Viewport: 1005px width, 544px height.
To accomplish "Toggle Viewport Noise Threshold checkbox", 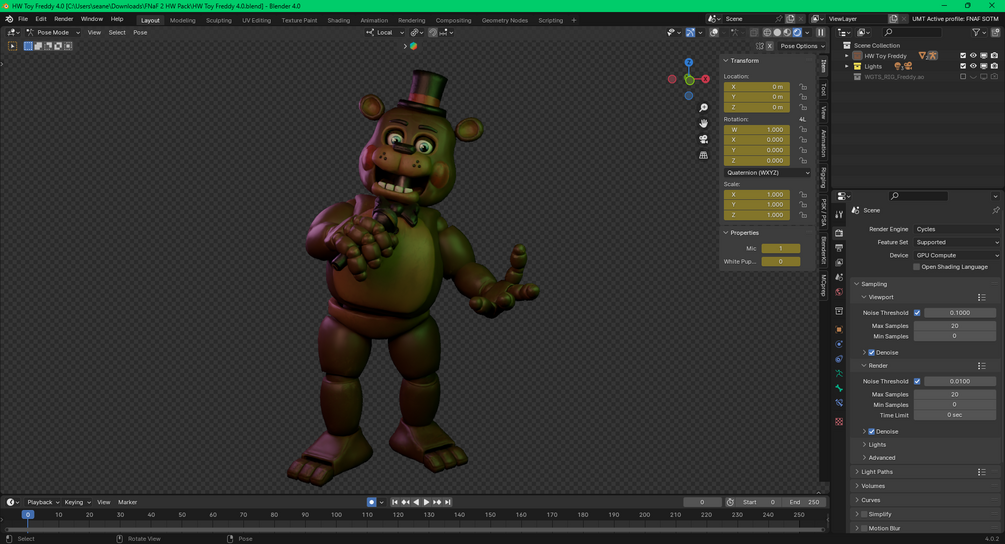I will click(917, 313).
